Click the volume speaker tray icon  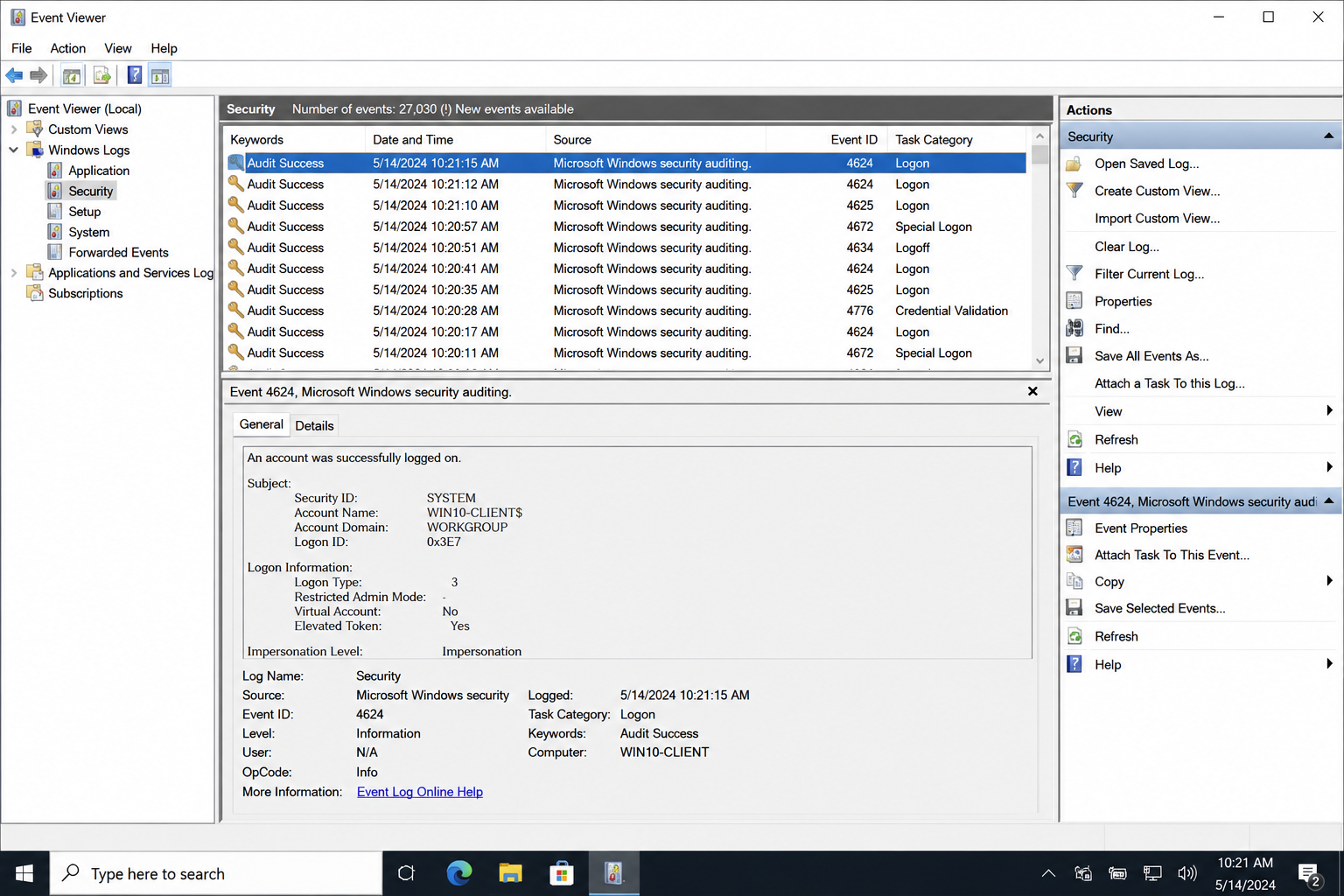[x=1187, y=873]
